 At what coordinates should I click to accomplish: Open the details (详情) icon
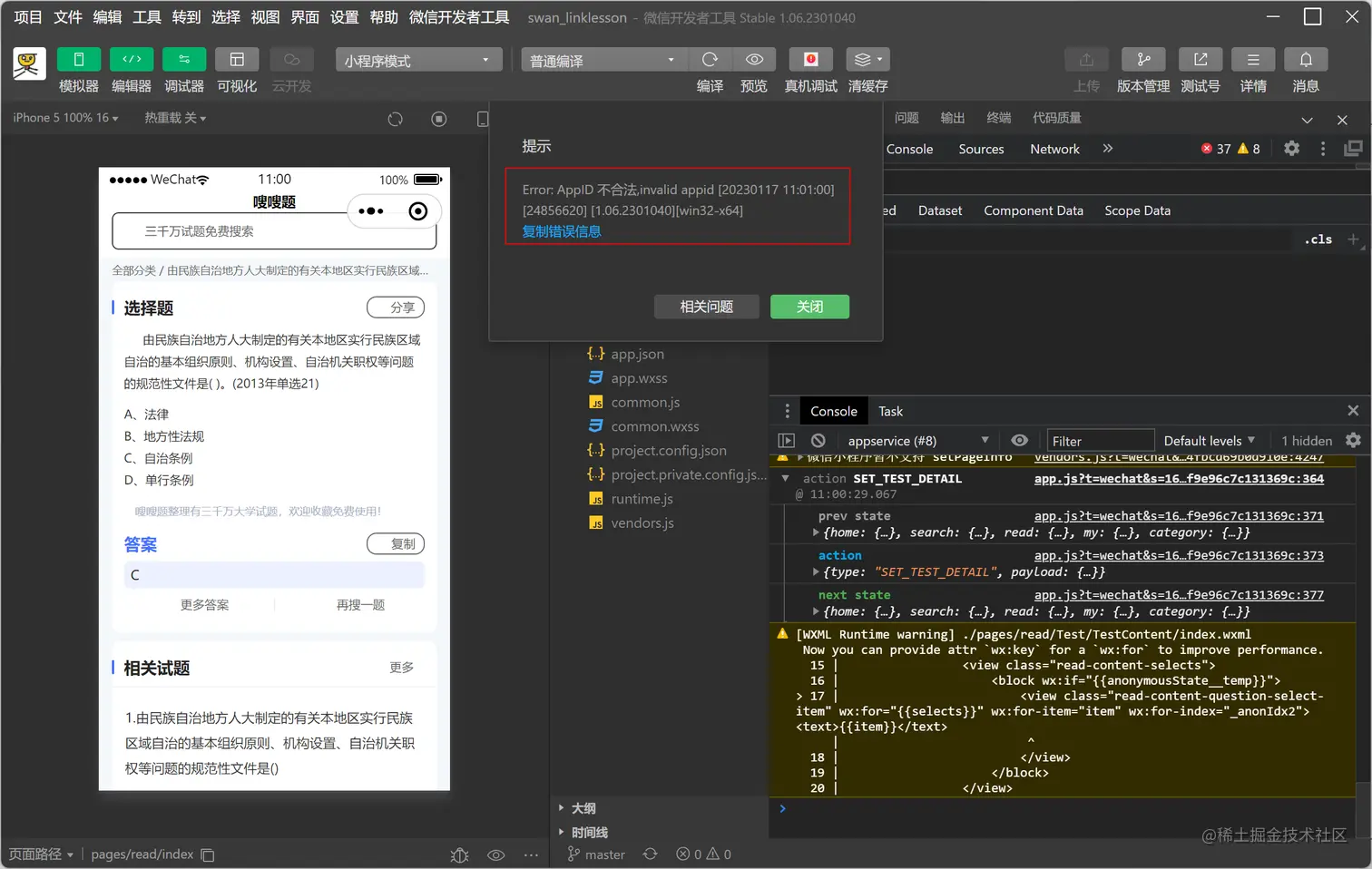click(1253, 59)
